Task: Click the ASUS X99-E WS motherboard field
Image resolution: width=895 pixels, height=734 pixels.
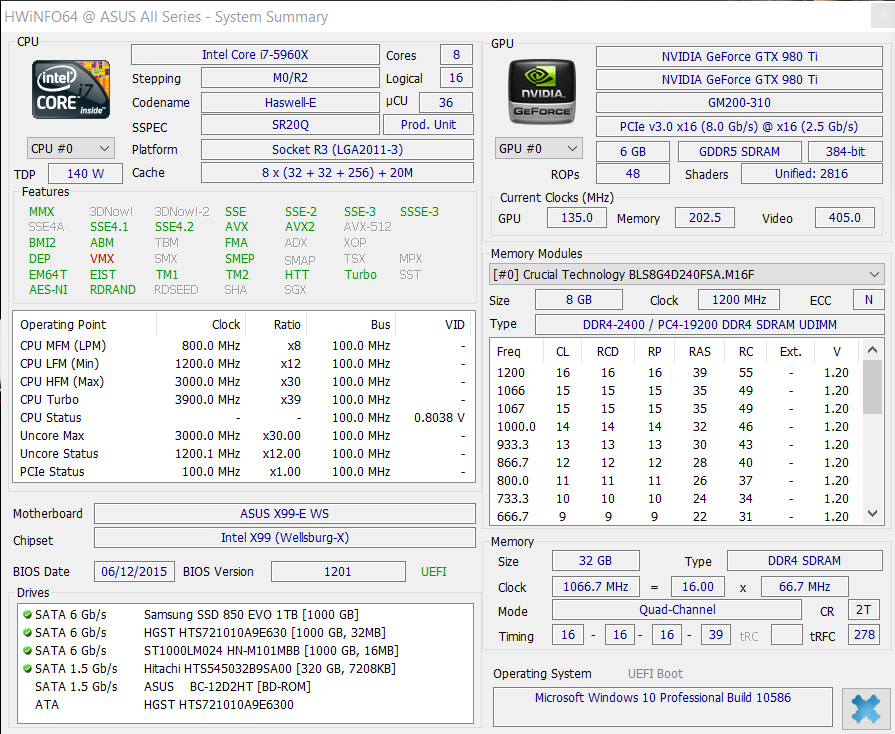Action: pyautogui.click(x=284, y=514)
